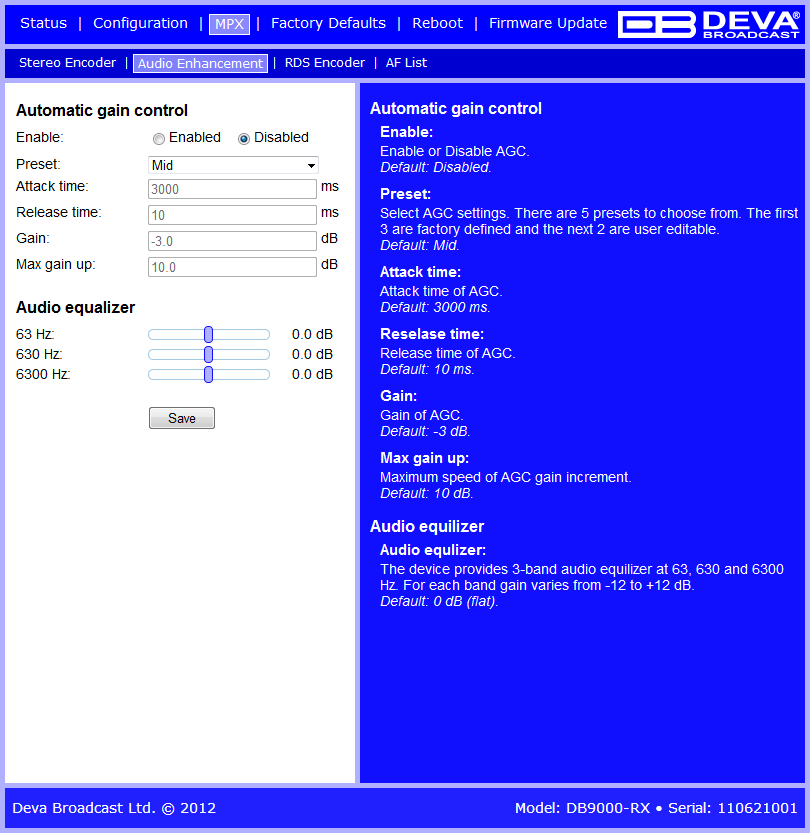Click the Gain input field

(232, 241)
